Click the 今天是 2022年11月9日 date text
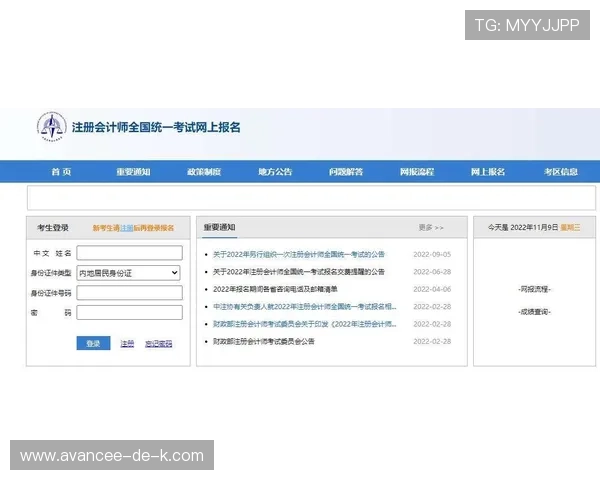The width and height of the screenshot is (600, 480). coord(523,227)
